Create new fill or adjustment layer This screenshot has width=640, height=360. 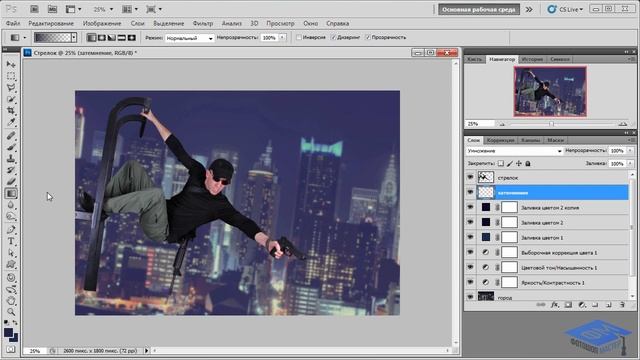point(582,305)
